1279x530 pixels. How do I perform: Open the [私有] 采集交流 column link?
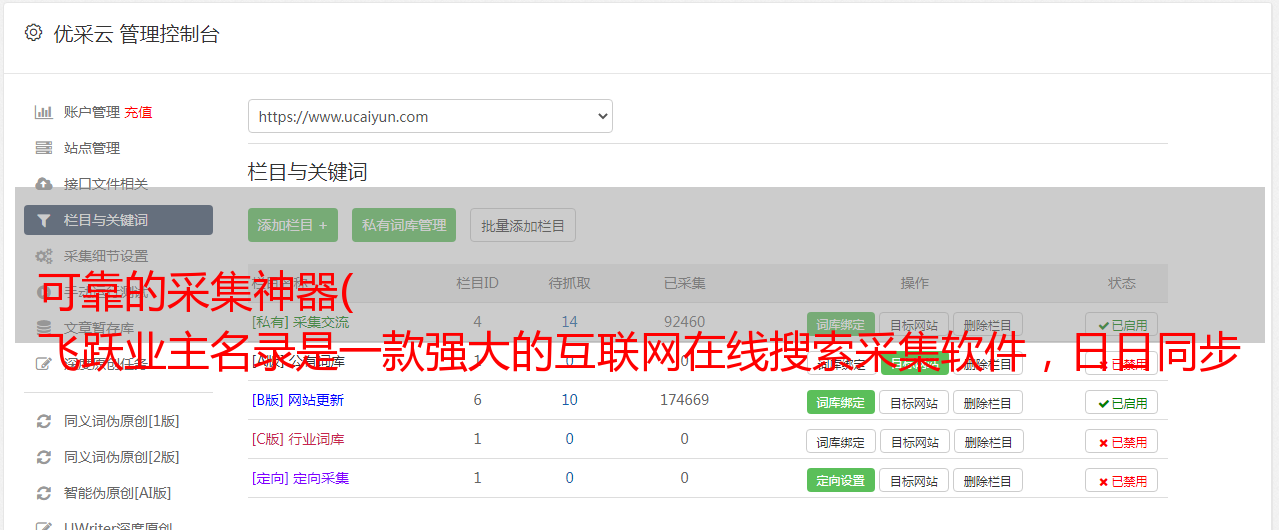coord(301,322)
